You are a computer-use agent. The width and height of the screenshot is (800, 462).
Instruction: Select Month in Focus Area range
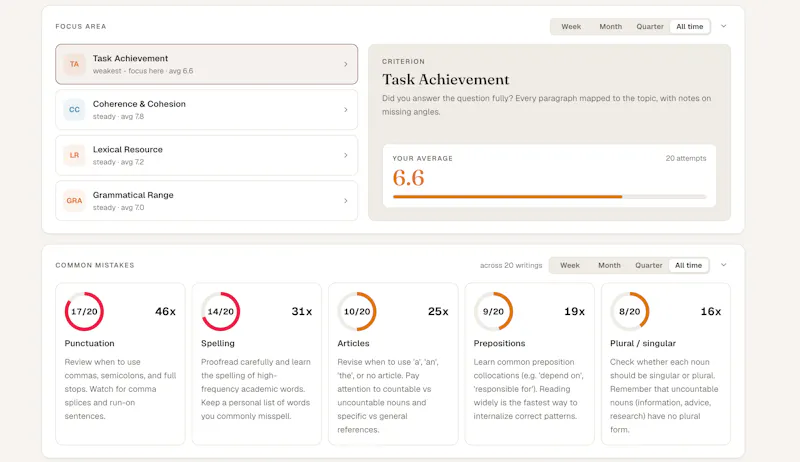click(x=611, y=27)
